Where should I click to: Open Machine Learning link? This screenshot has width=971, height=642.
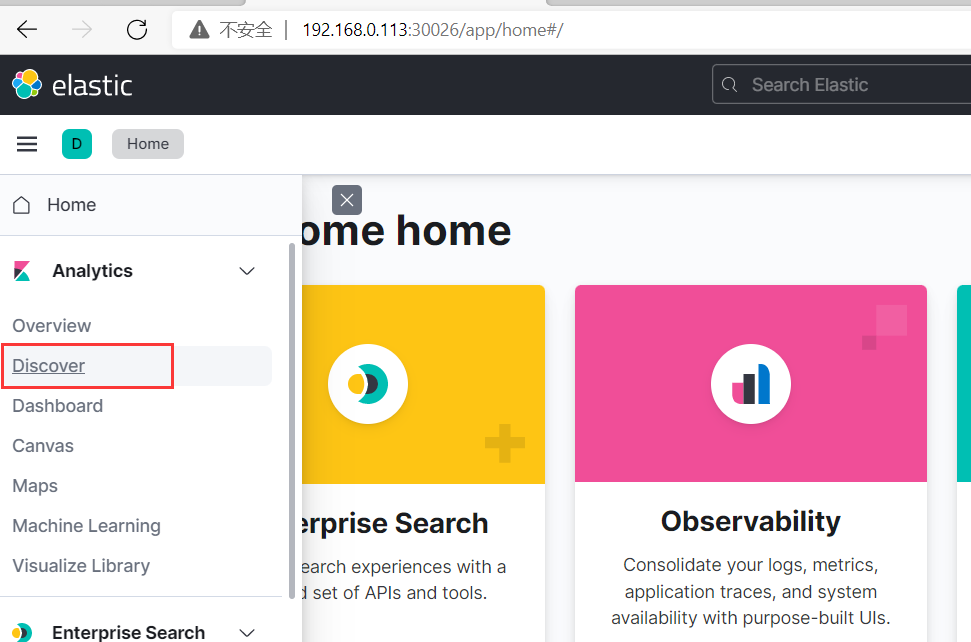[86, 526]
